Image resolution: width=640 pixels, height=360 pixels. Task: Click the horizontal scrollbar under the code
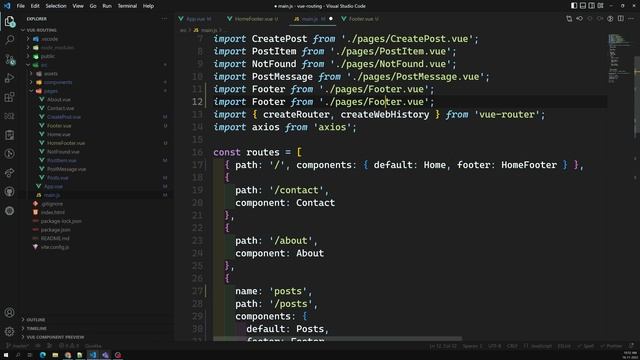coord(338,338)
